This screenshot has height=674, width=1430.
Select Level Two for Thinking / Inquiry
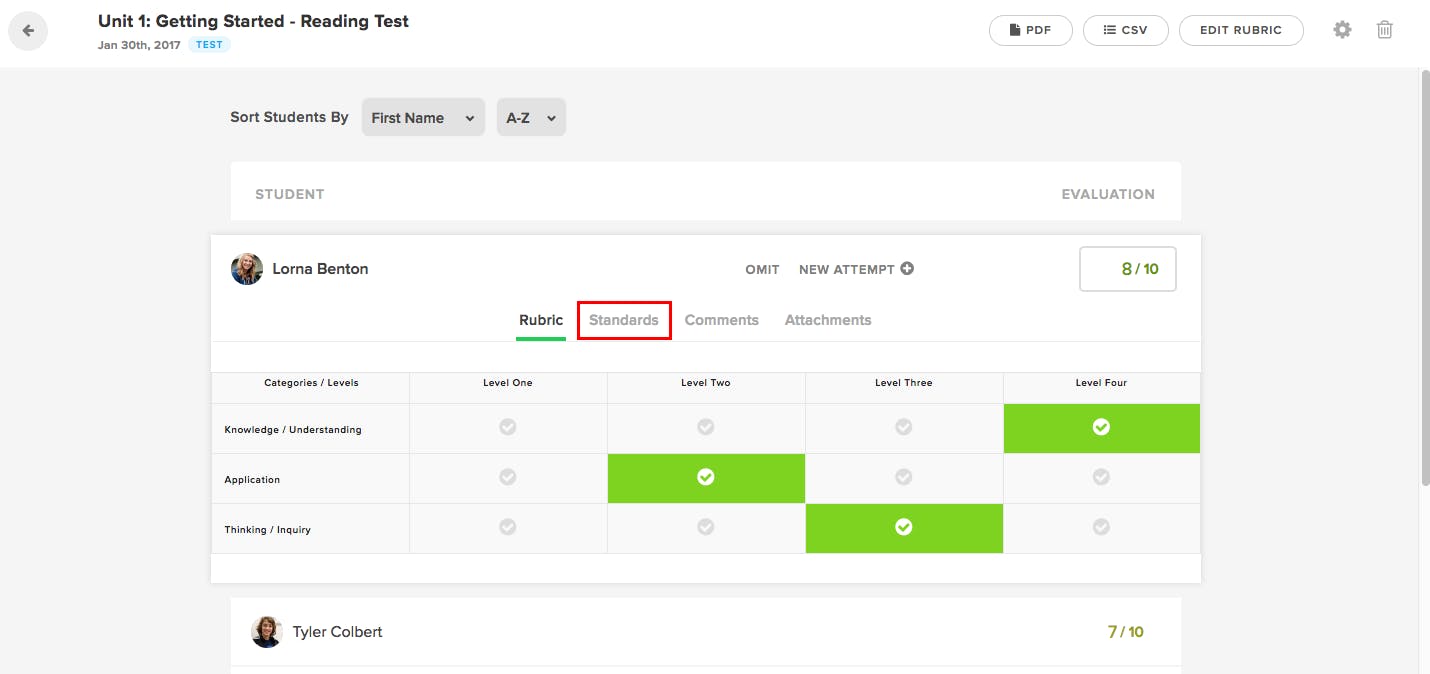pyautogui.click(x=706, y=527)
